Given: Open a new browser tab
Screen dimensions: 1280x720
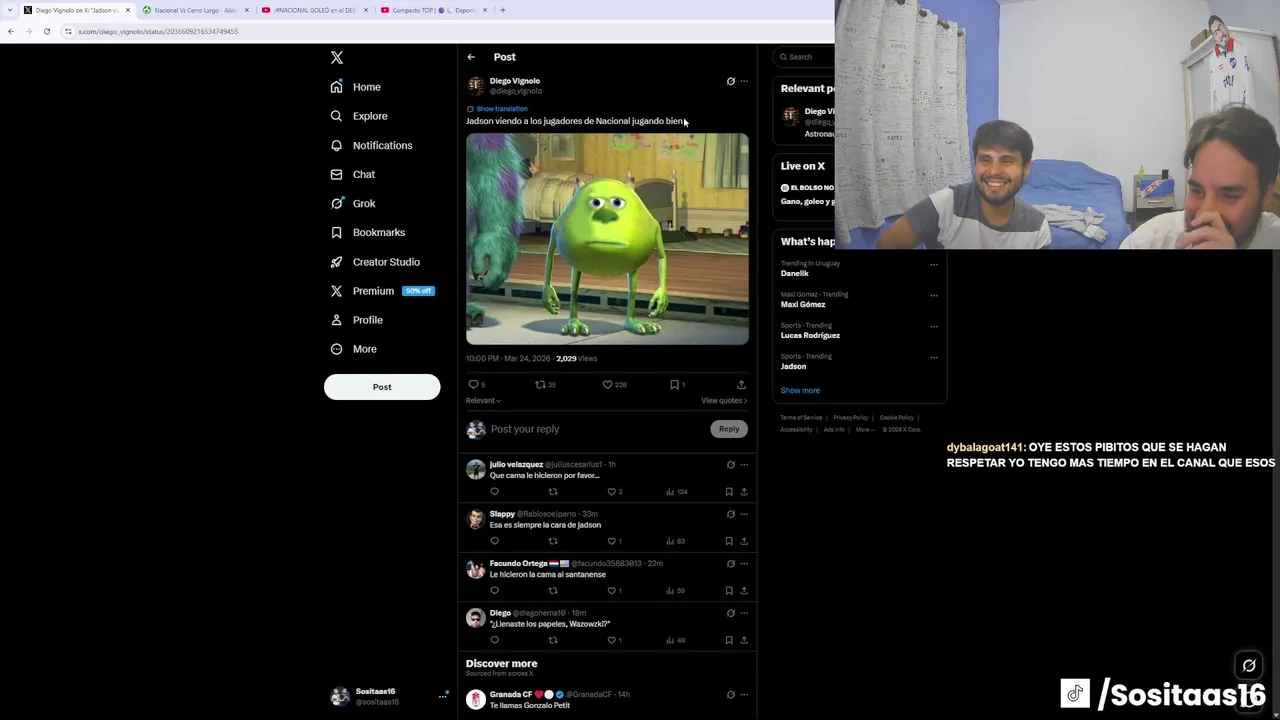Looking at the screenshot, I should click(503, 10).
